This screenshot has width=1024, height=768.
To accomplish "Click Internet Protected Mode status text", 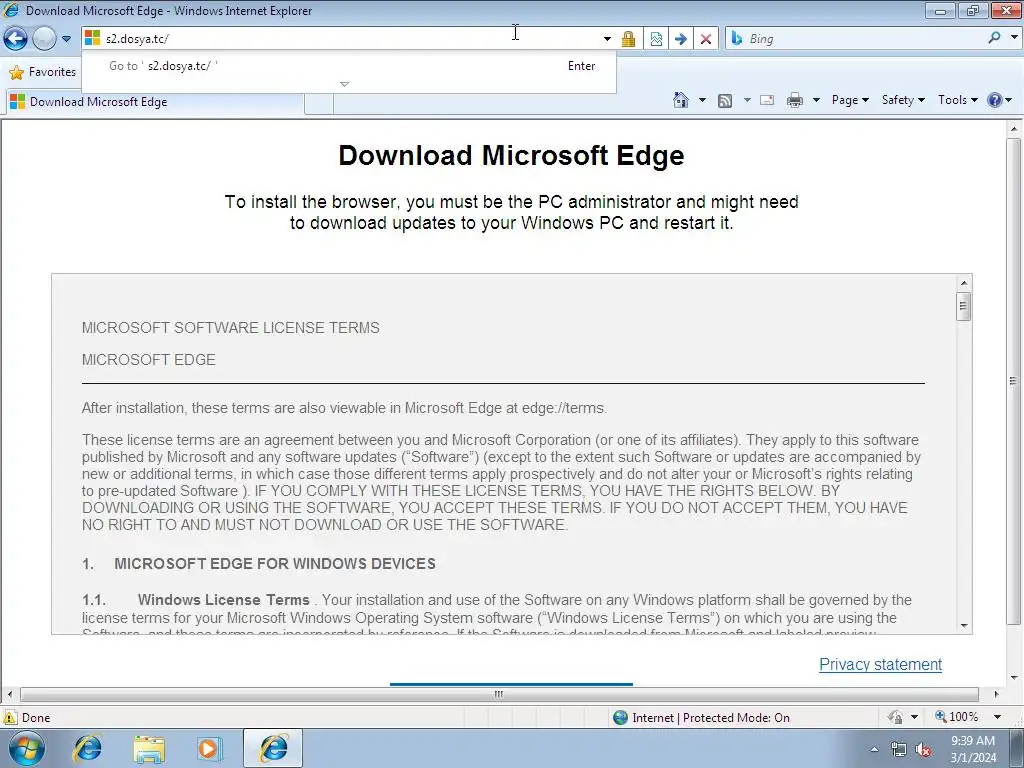I will point(711,718).
